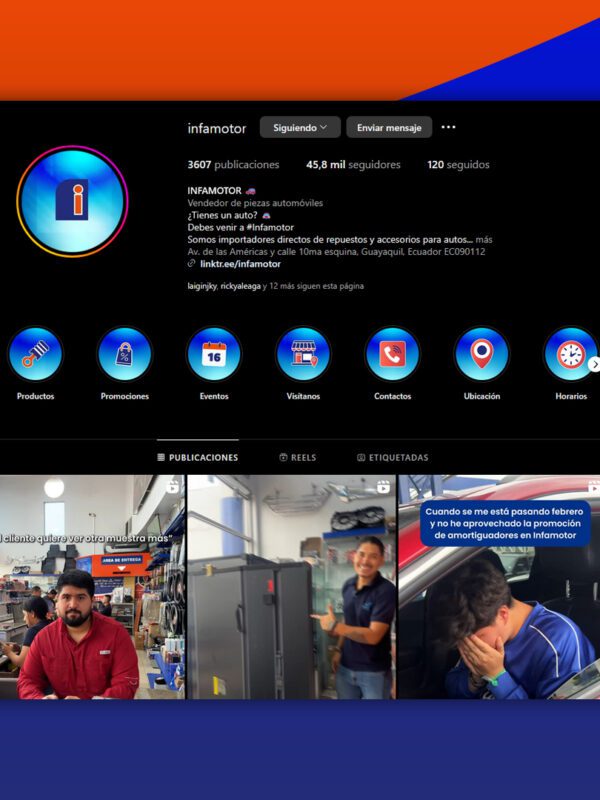
Task: Switch to the Publicaciones tab
Action: (198, 457)
